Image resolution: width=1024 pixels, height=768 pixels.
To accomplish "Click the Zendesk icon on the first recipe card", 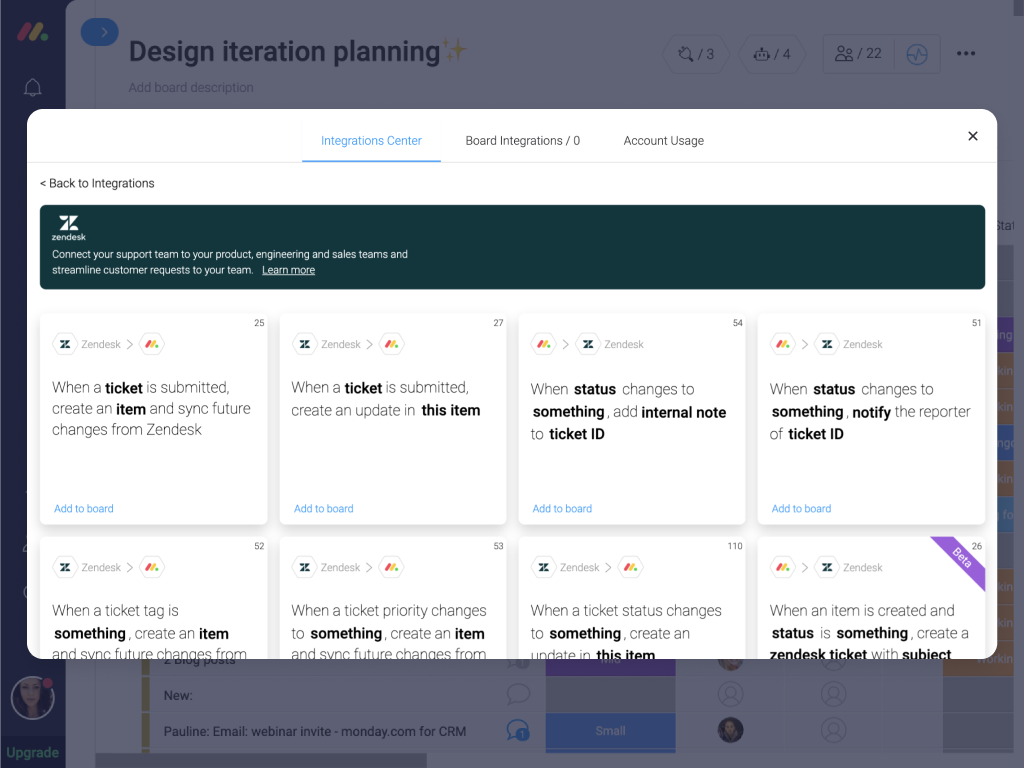I will tap(64, 343).
